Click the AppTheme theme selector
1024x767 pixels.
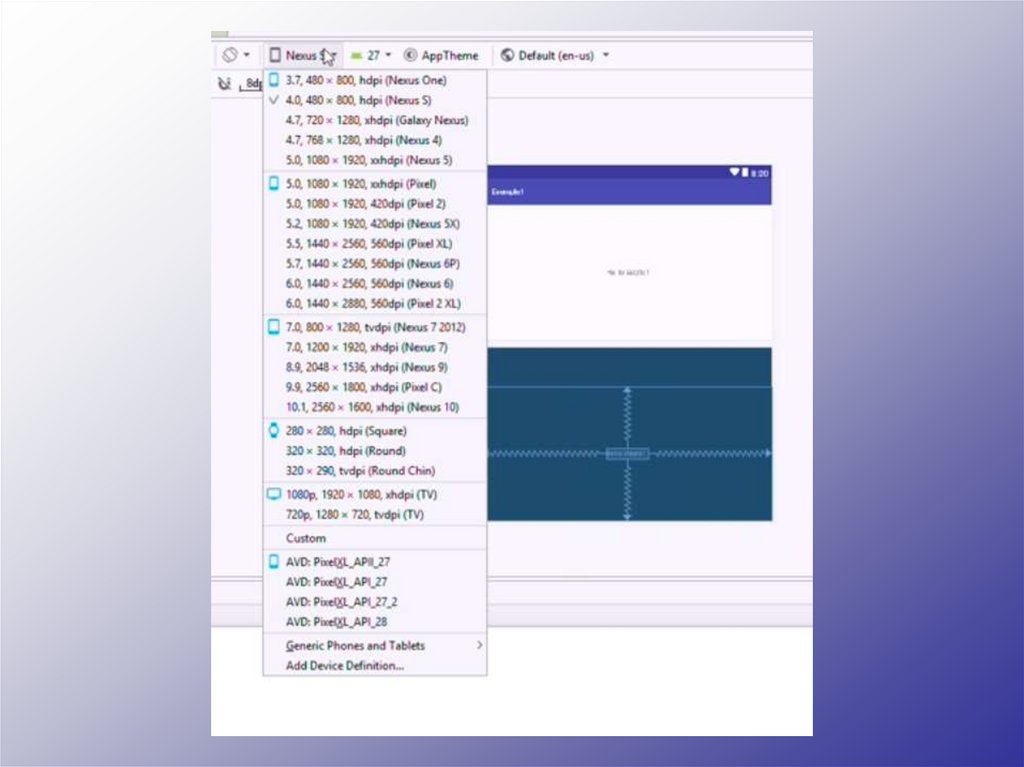point(441,56)
